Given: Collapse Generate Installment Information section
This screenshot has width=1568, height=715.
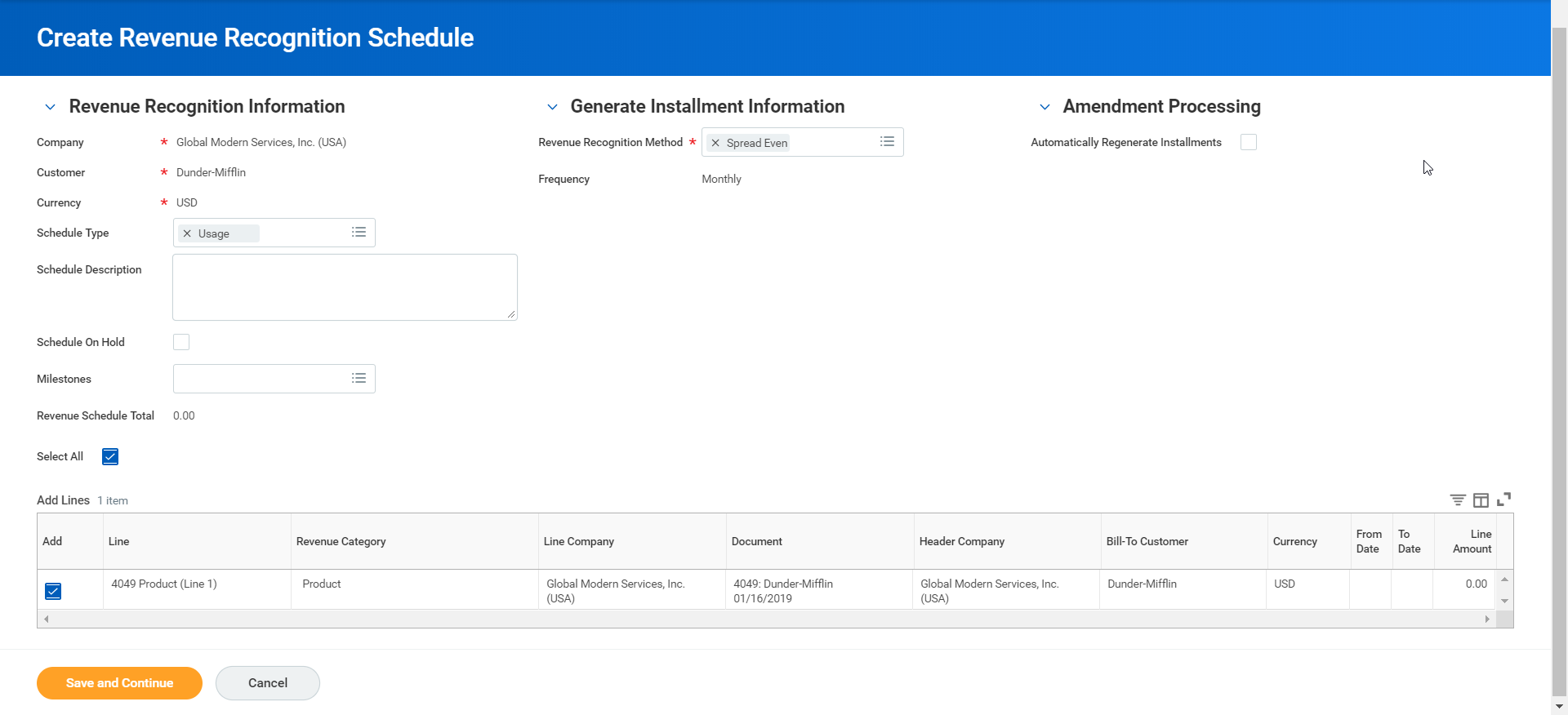Looking at the screenshot, I should [553, 107].
